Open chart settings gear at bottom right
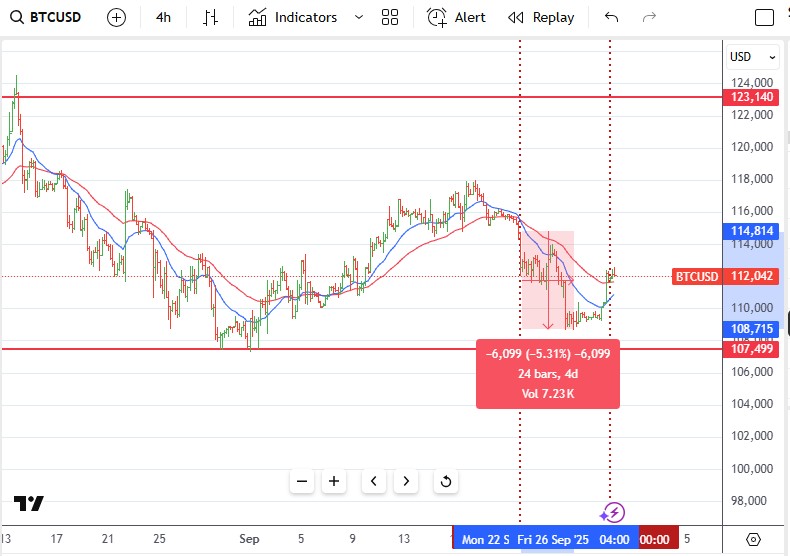This screenshot has width=790, height=556. pos(753,539)
